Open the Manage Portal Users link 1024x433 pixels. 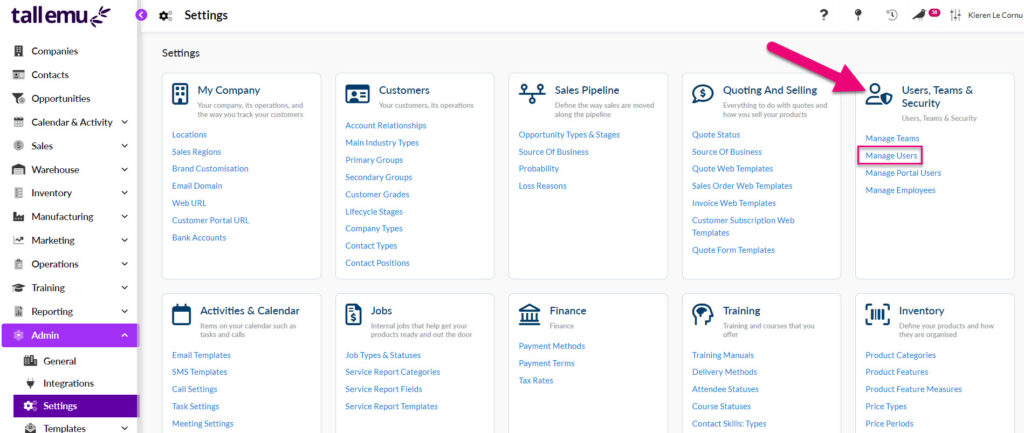click(903, 173)
